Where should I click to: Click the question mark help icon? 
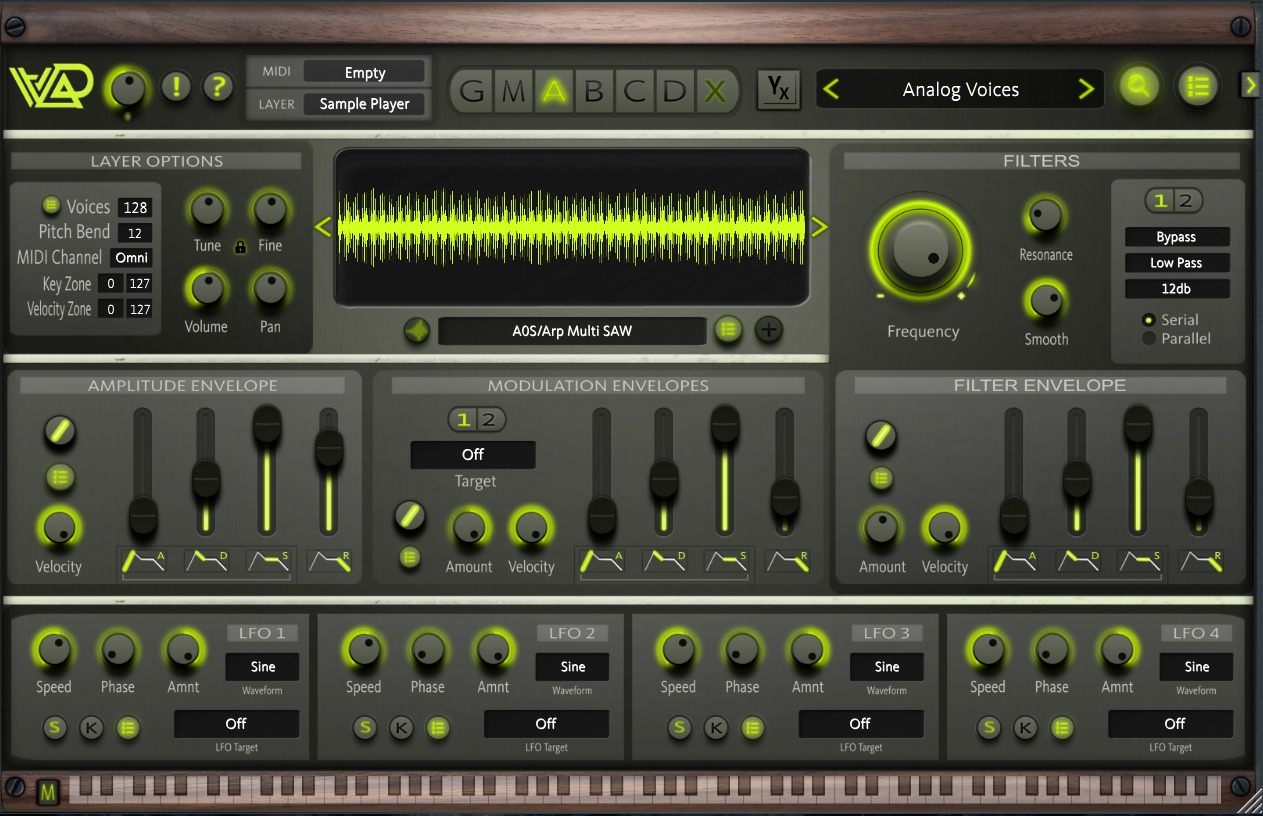[217, 87]
